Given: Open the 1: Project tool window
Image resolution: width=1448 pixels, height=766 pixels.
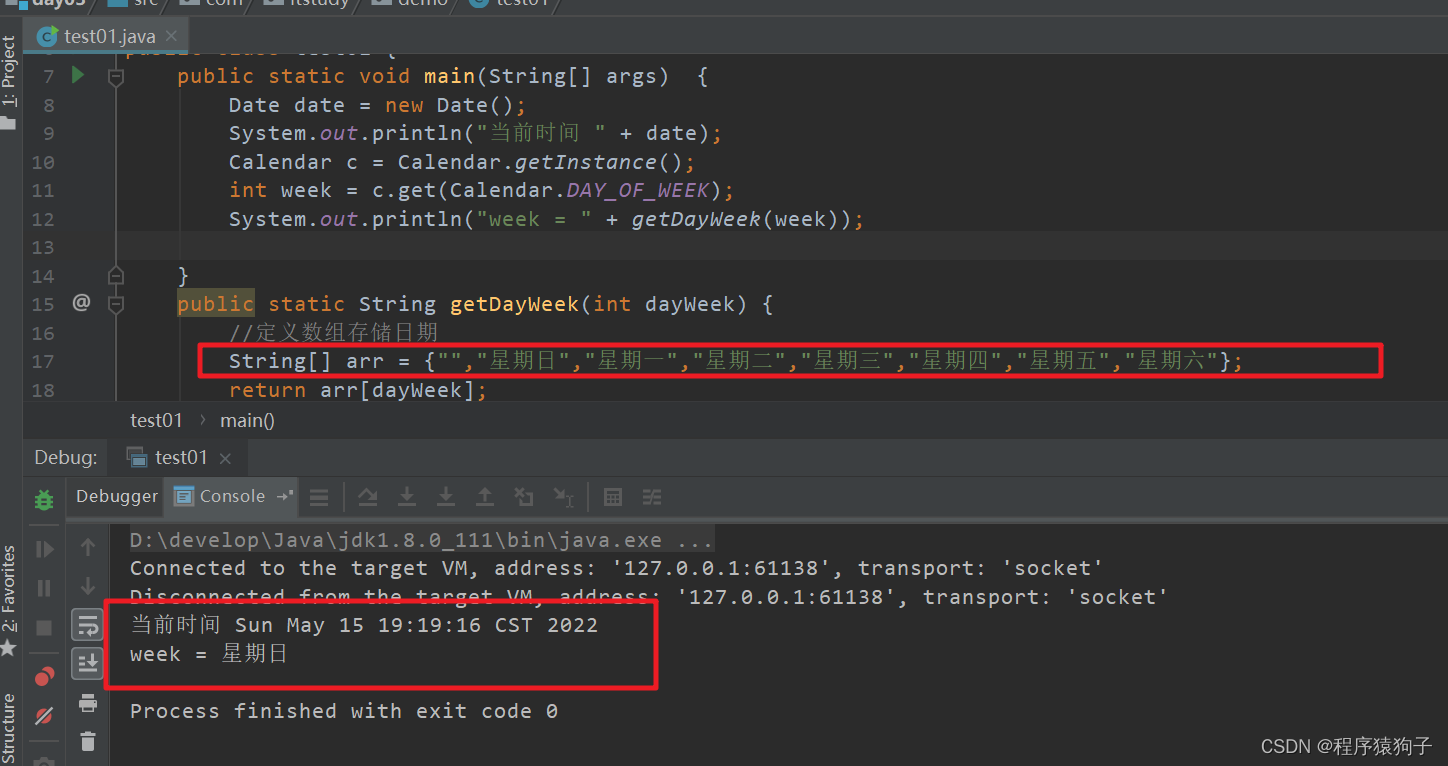Looking at the screenshot, I should point(9,83).
